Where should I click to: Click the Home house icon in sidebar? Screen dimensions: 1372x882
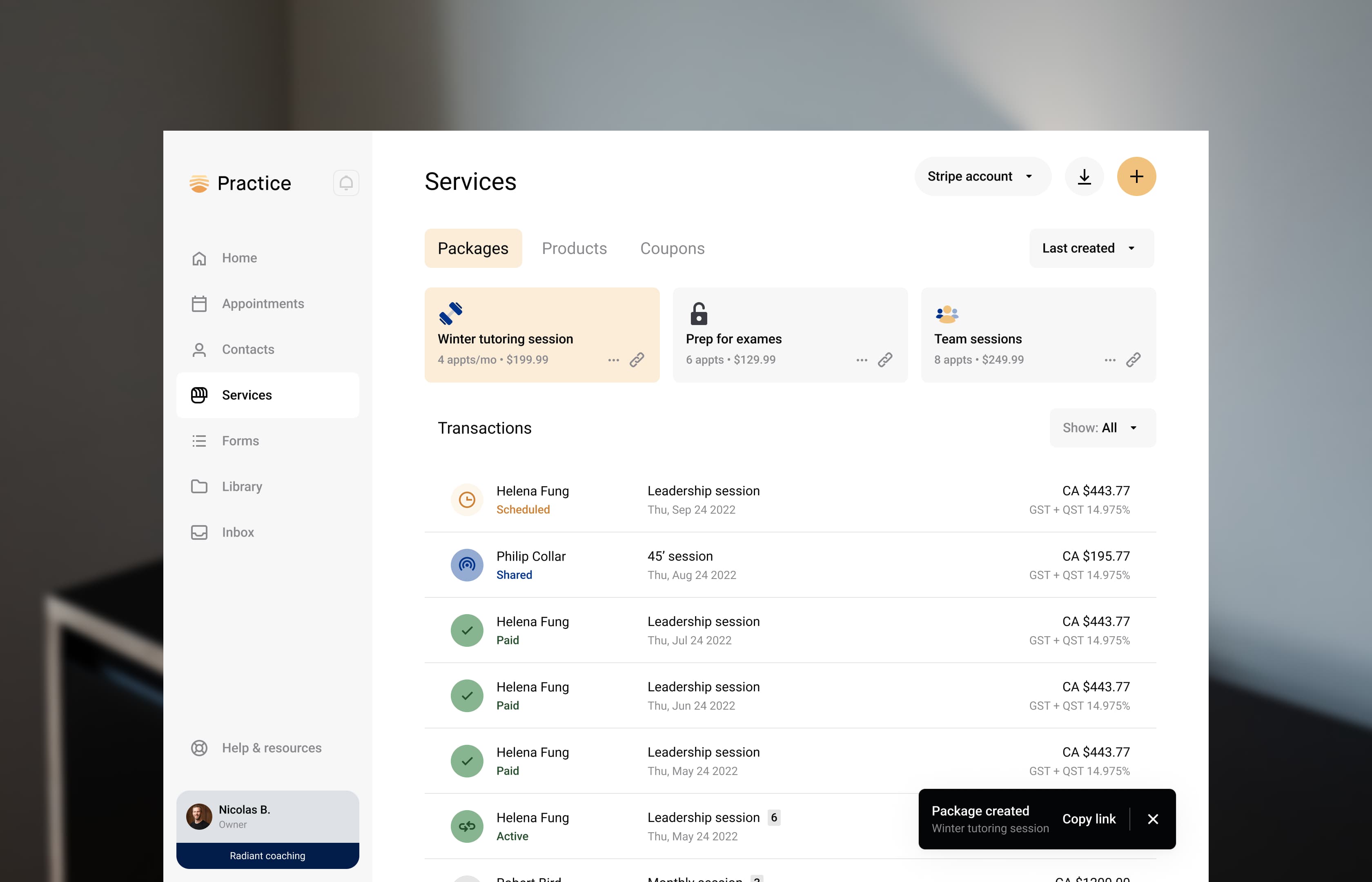(199, 258)
